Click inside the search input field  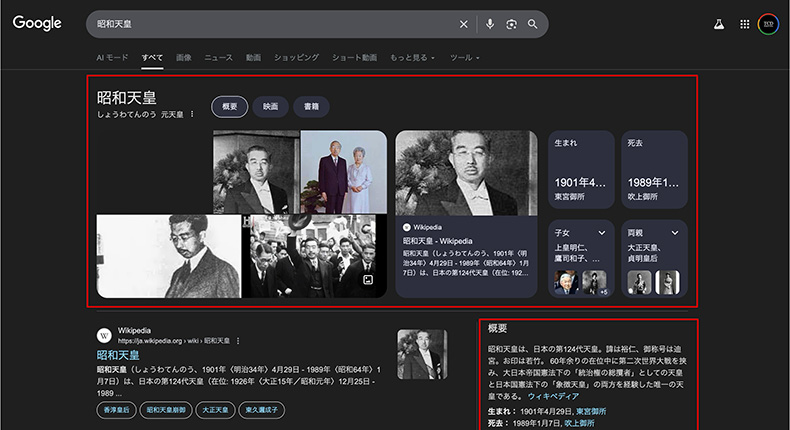(x=270, y=24)
